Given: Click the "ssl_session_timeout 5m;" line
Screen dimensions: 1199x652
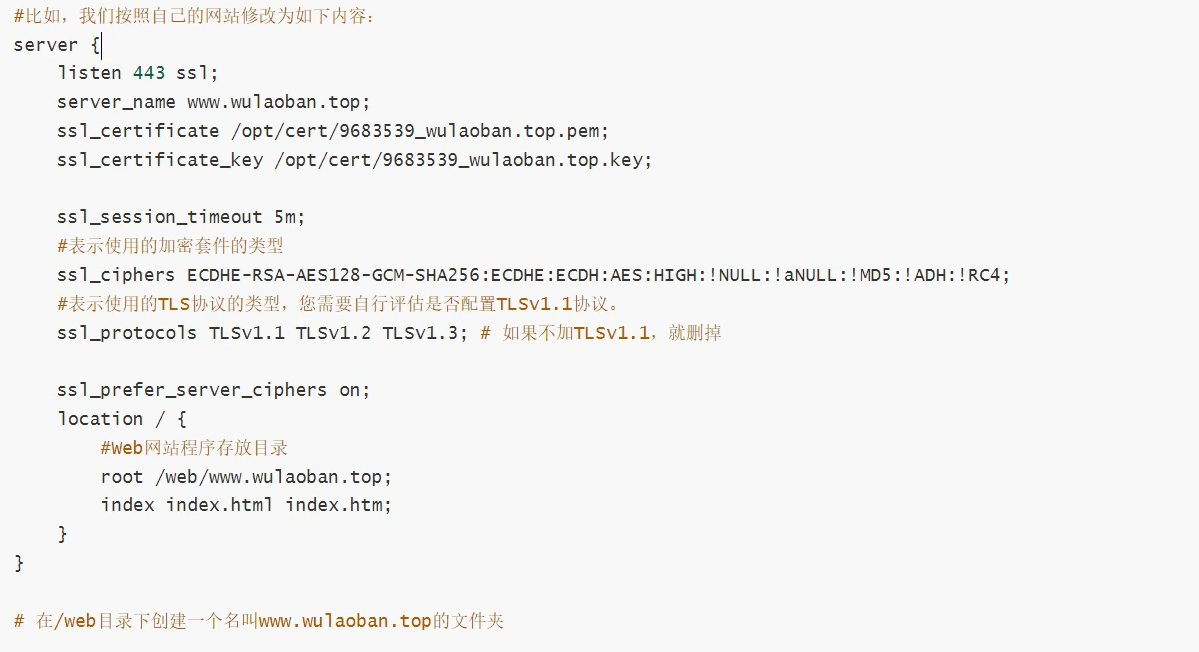Looking at the screenshot, I should pos(180,217).
